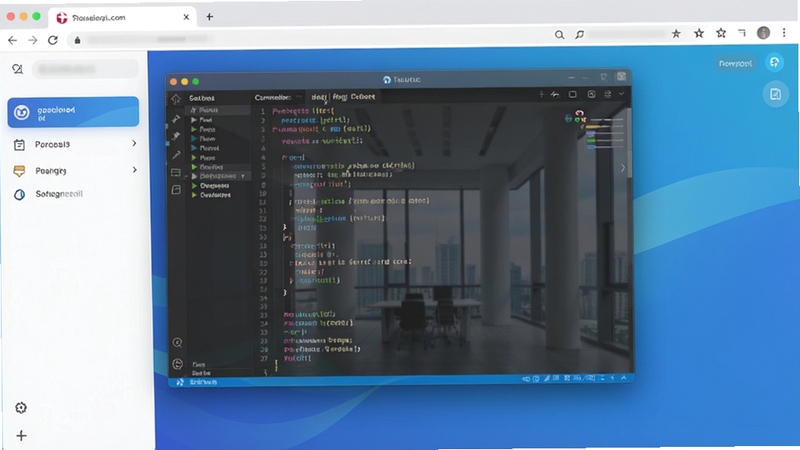800x450 pixels.
Task: Click the lock icon in address bar
Action: click(78, 40)
